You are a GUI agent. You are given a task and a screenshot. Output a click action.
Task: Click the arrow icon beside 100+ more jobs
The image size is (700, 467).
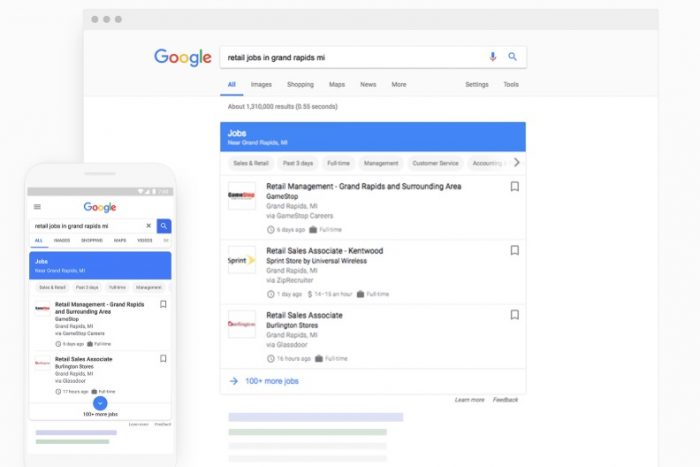[x=233, y=381]
